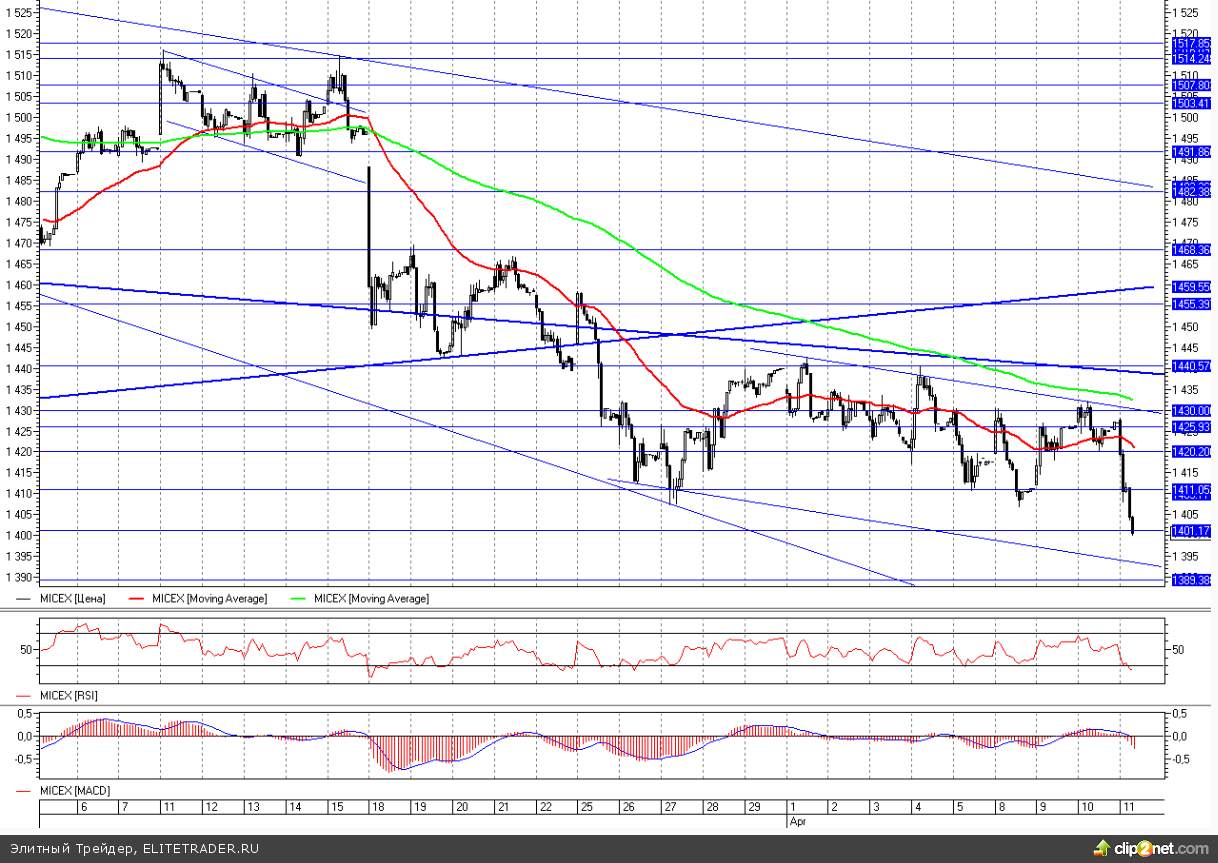The image size is (1218, 863).
Task: Select date 18 on the time axis
Action: tap(378, 806)
